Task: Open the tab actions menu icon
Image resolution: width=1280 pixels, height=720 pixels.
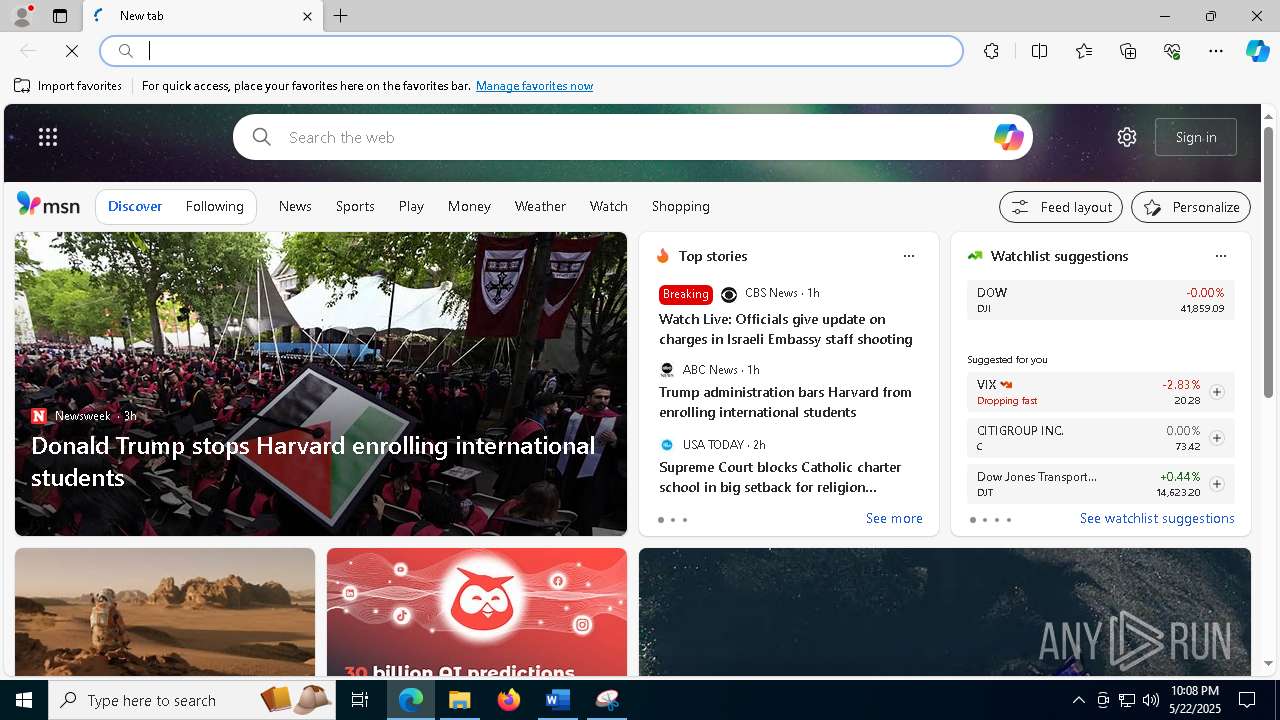Action: [x=60, y=16]
